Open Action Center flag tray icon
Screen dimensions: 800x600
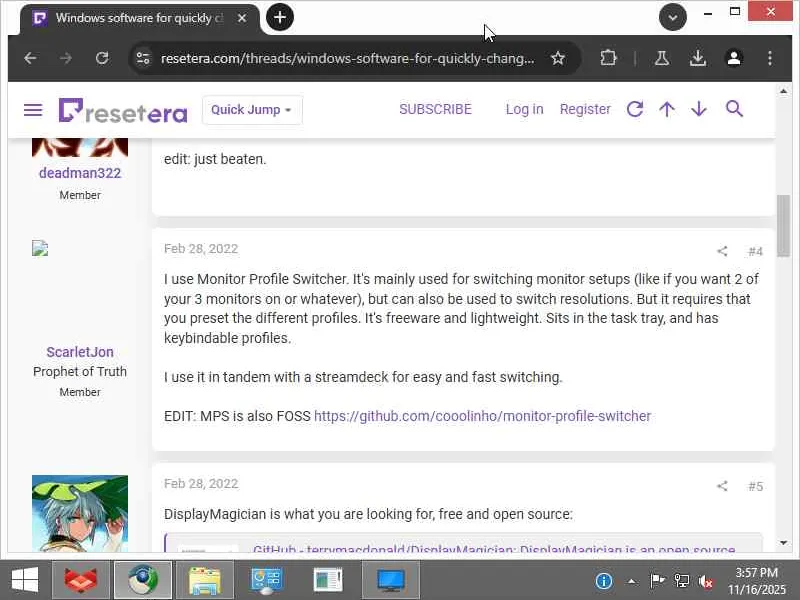657,581
